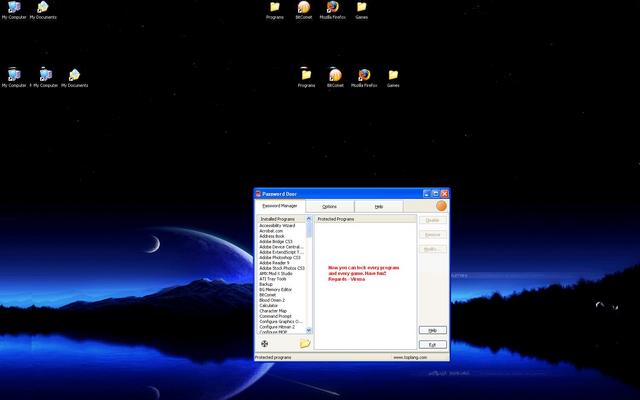
Task: Click the Remove button
Action: tap(432, 234)
